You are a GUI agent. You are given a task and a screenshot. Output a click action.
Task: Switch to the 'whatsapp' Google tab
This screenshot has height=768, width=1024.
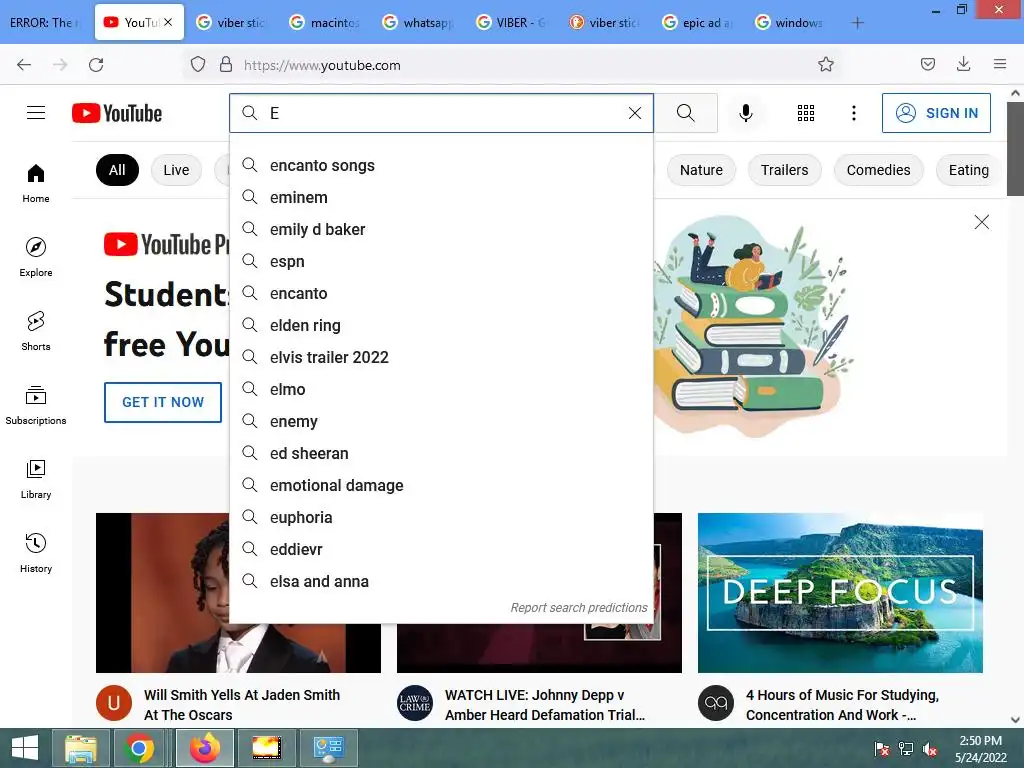tap(418, 22)
